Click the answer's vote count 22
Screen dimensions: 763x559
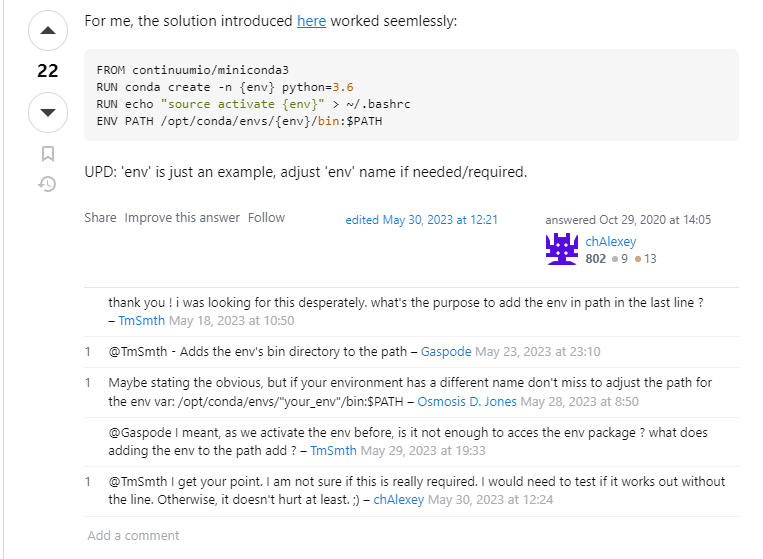point(47,71)
